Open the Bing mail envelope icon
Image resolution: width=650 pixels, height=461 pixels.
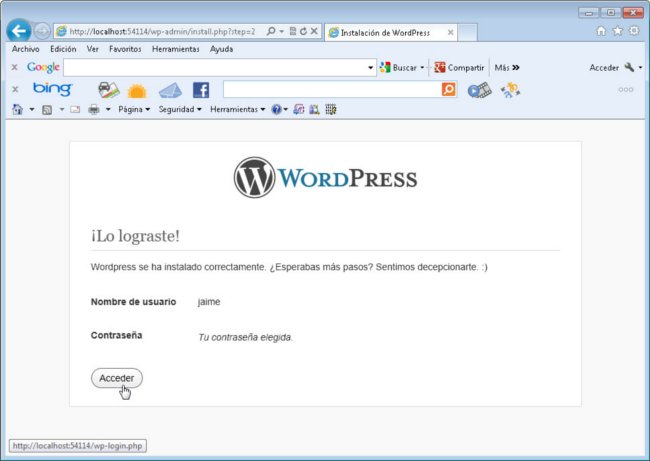pos(170,90)
